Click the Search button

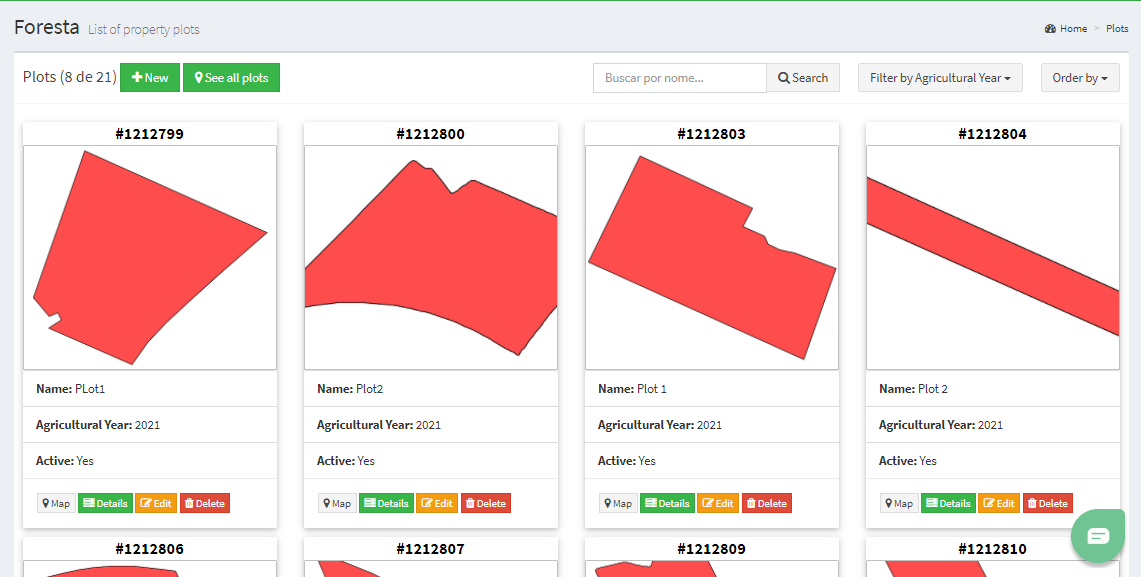pos(803,78)
